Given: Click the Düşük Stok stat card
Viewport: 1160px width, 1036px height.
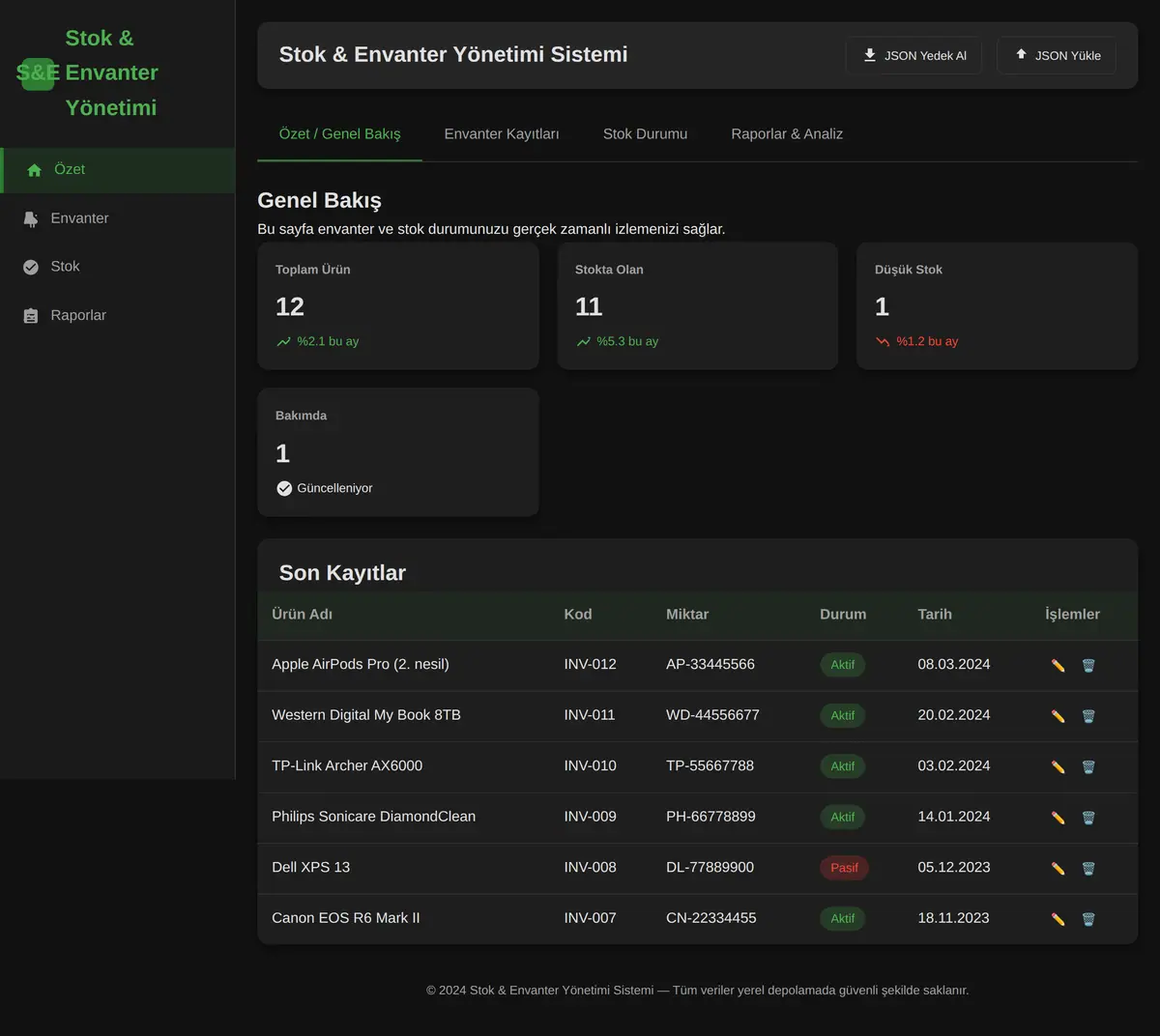Looking at the screenshot, I should (997, 305).
